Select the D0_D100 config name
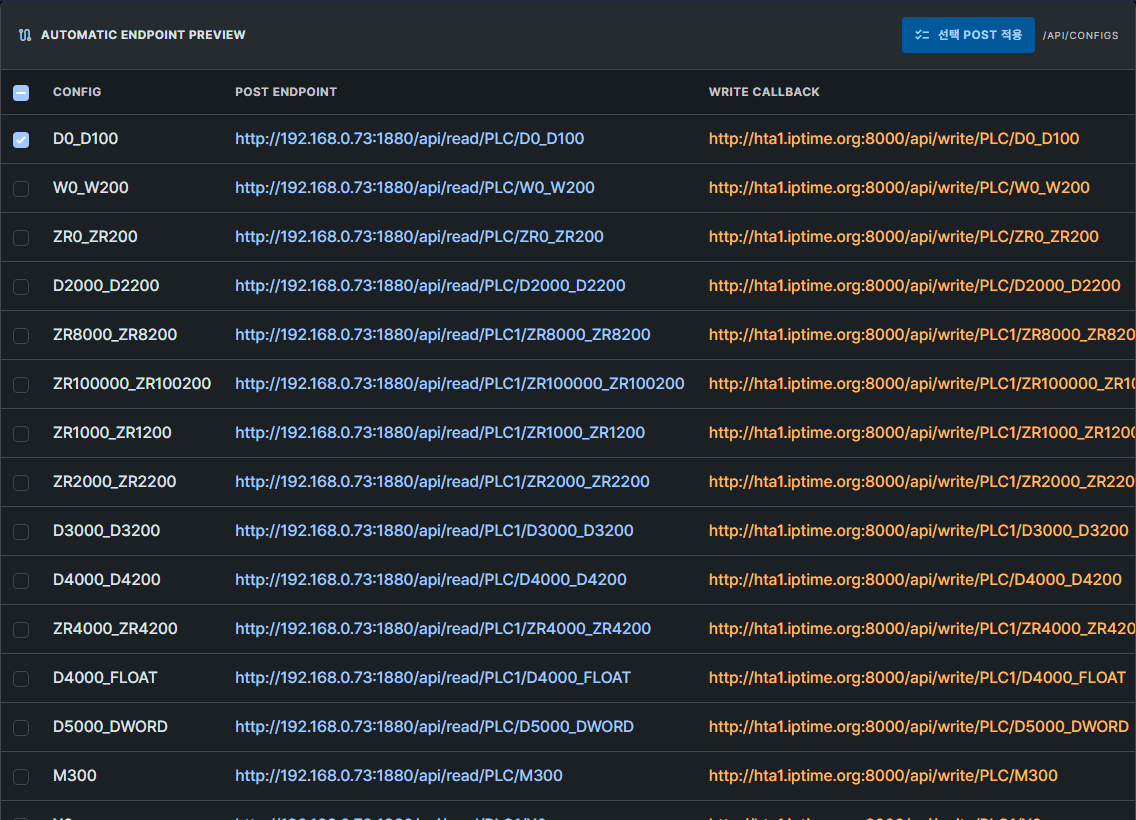Viewport: 1136px width, 820px height. click(x=85, y=138)
